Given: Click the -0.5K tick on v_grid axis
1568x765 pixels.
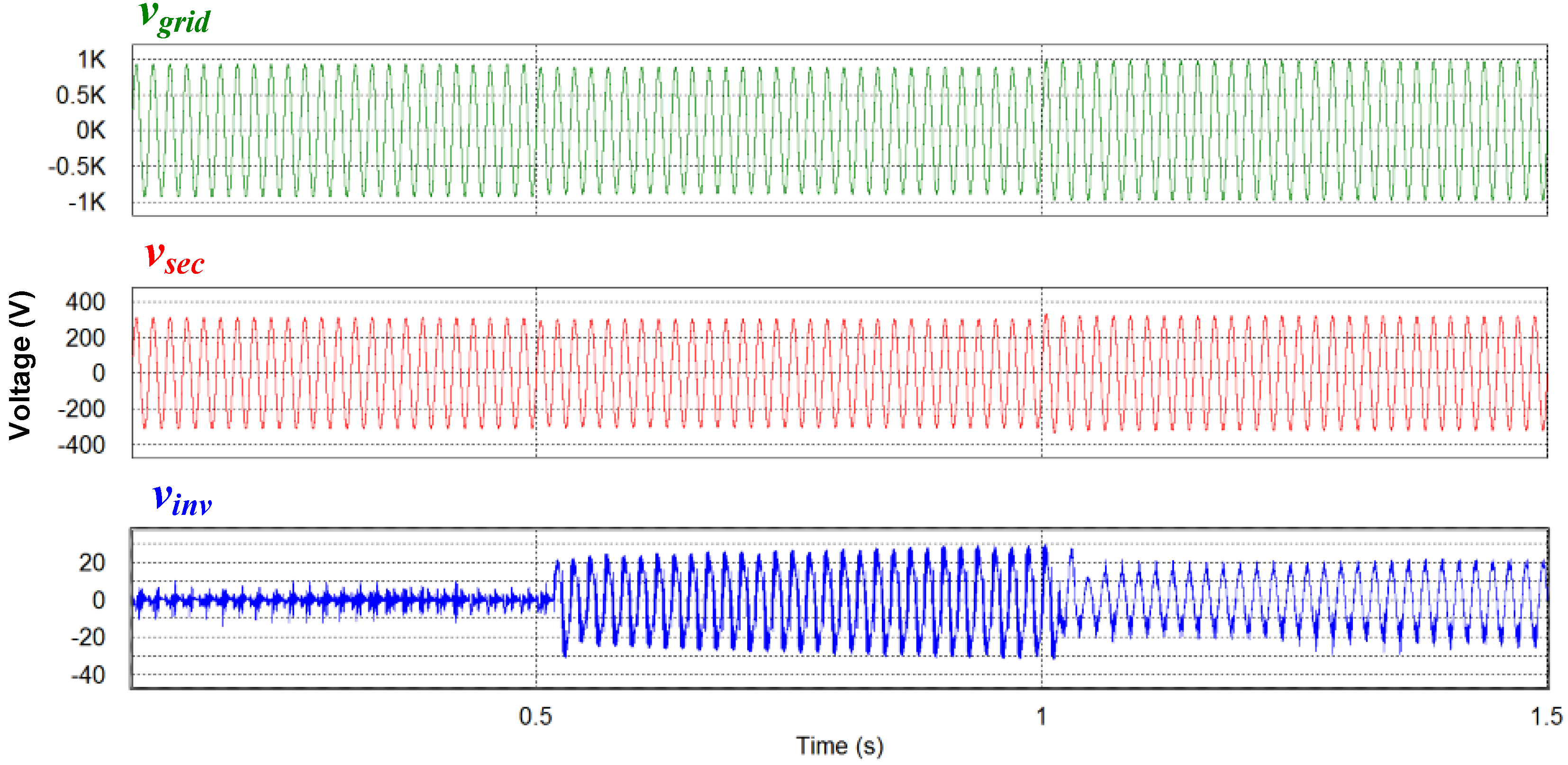Looking at the screenshot, I should point(77,166).
